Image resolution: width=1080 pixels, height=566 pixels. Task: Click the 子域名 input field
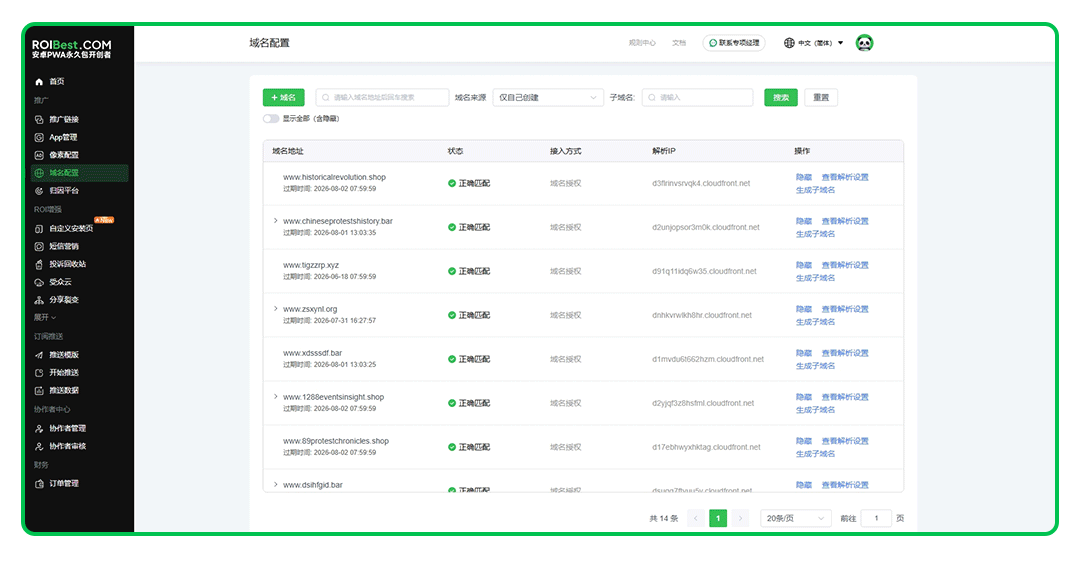[x=698, y=98]
